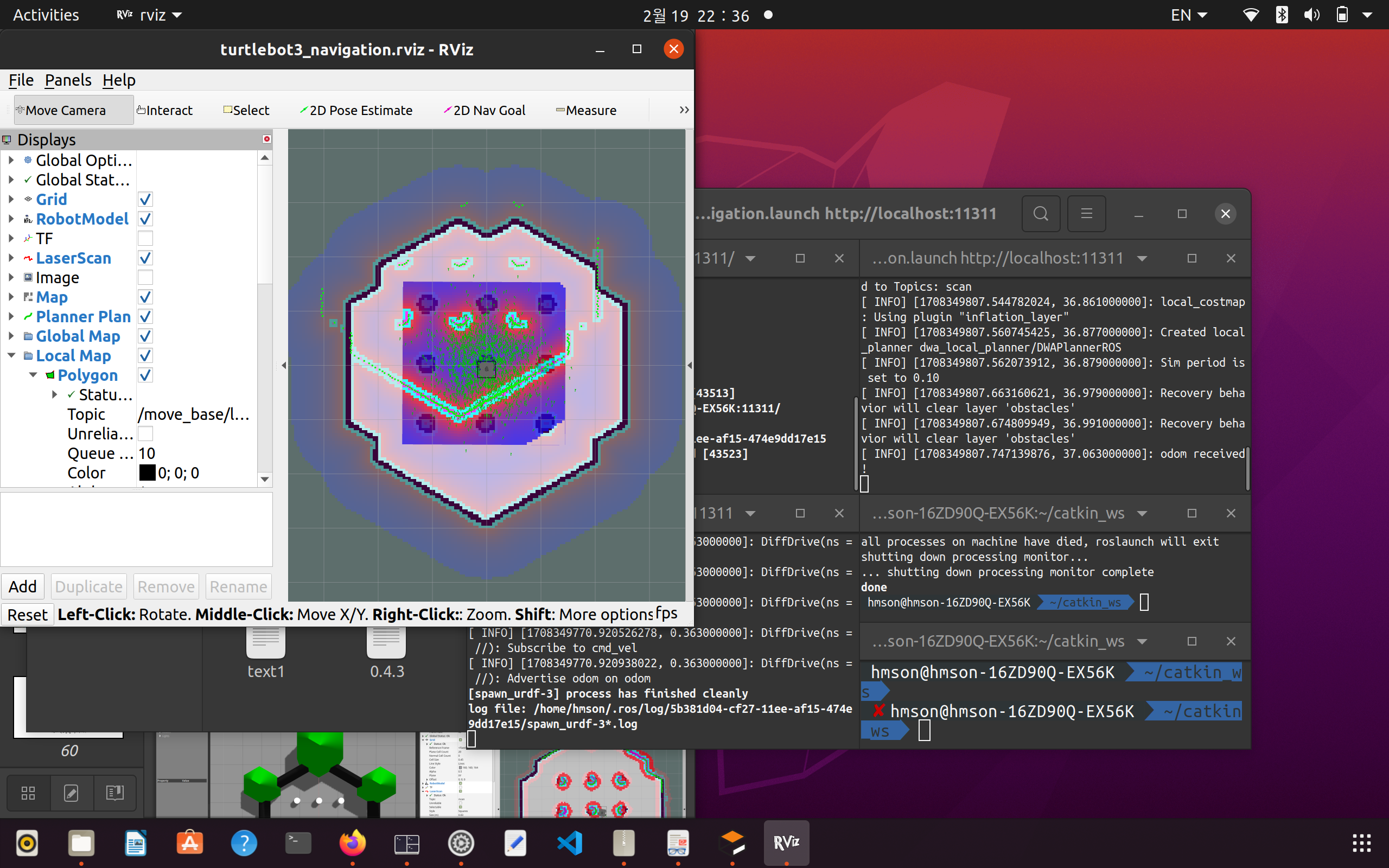Toggle the Local Map checkbox
The image size is (1389, 868).
coord(145,355)
